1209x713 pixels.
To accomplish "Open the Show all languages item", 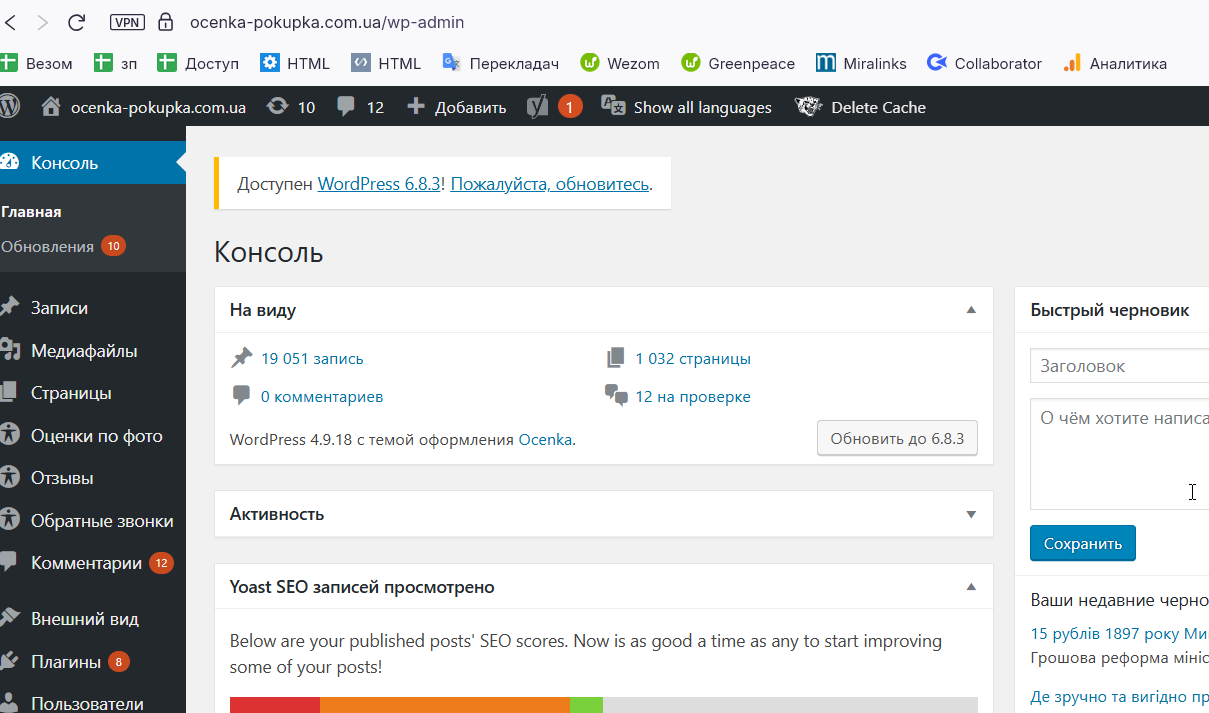I will (x=686, y=107).
